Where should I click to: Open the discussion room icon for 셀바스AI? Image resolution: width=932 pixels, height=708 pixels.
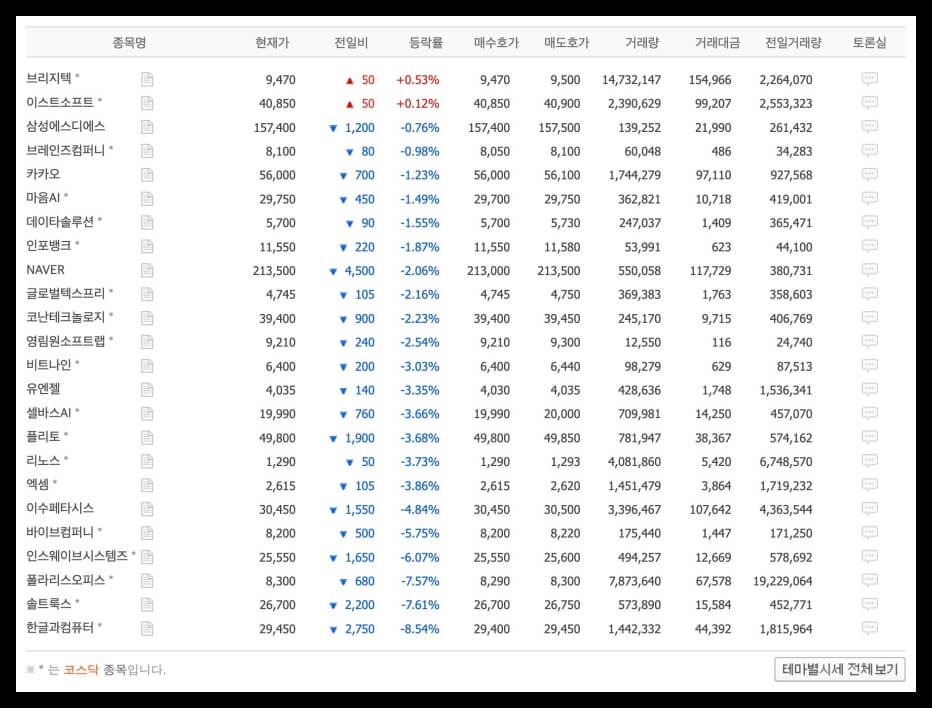870,413
